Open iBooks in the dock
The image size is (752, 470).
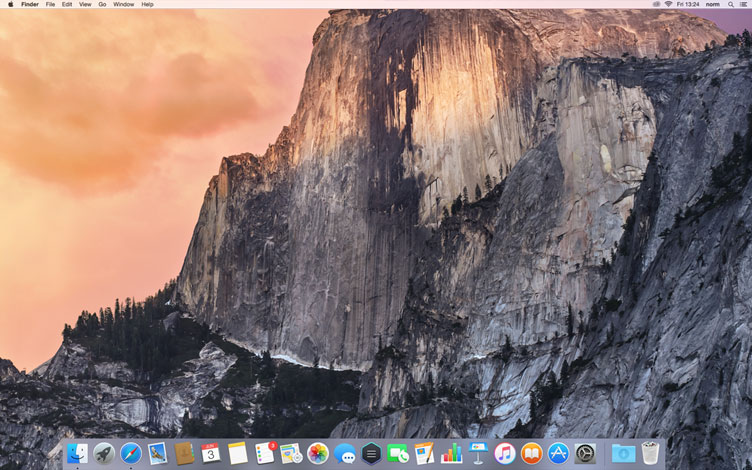tap(532, 454)
